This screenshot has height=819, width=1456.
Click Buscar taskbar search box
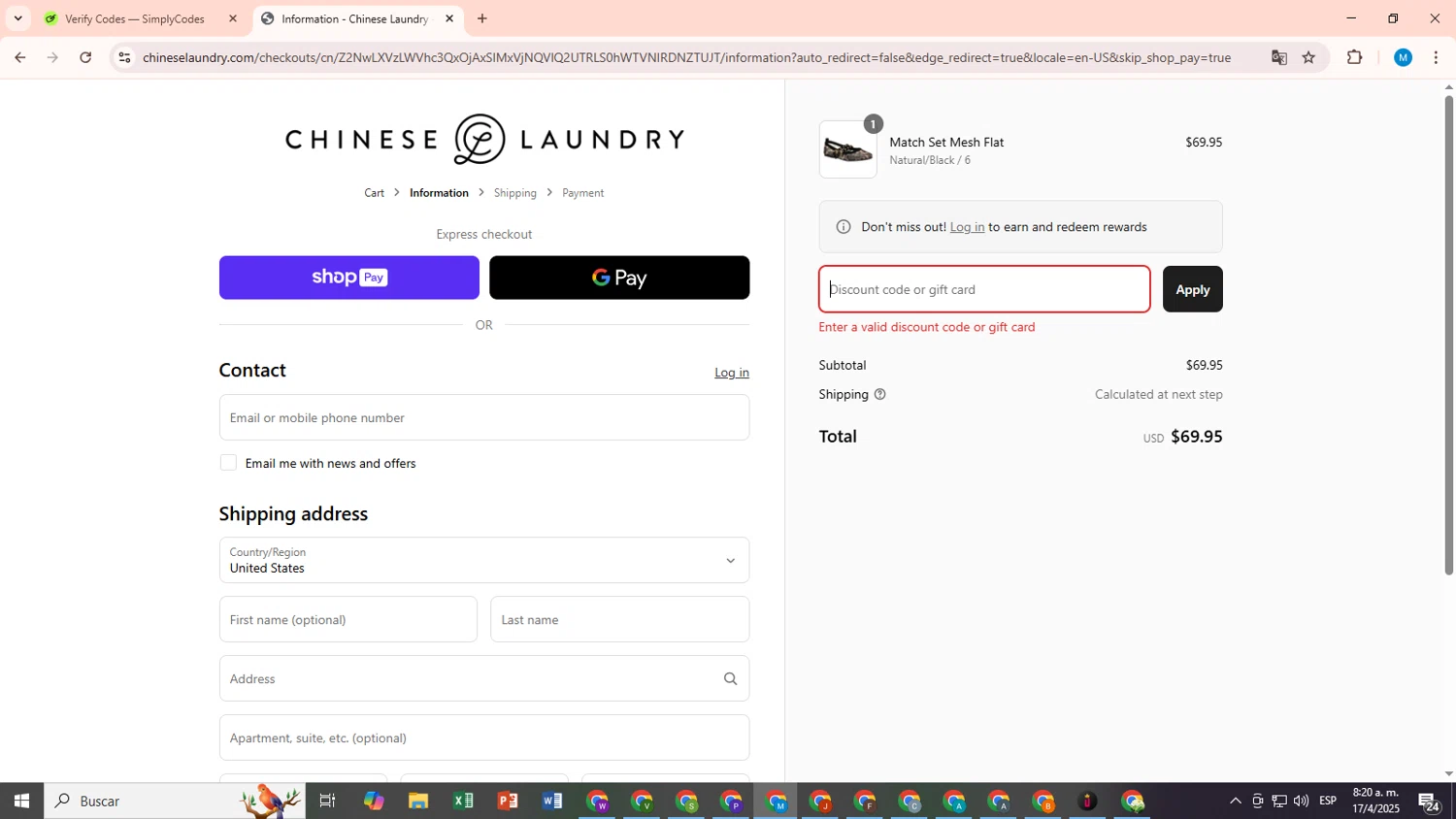pyautogui.click(x=175, y=801)
